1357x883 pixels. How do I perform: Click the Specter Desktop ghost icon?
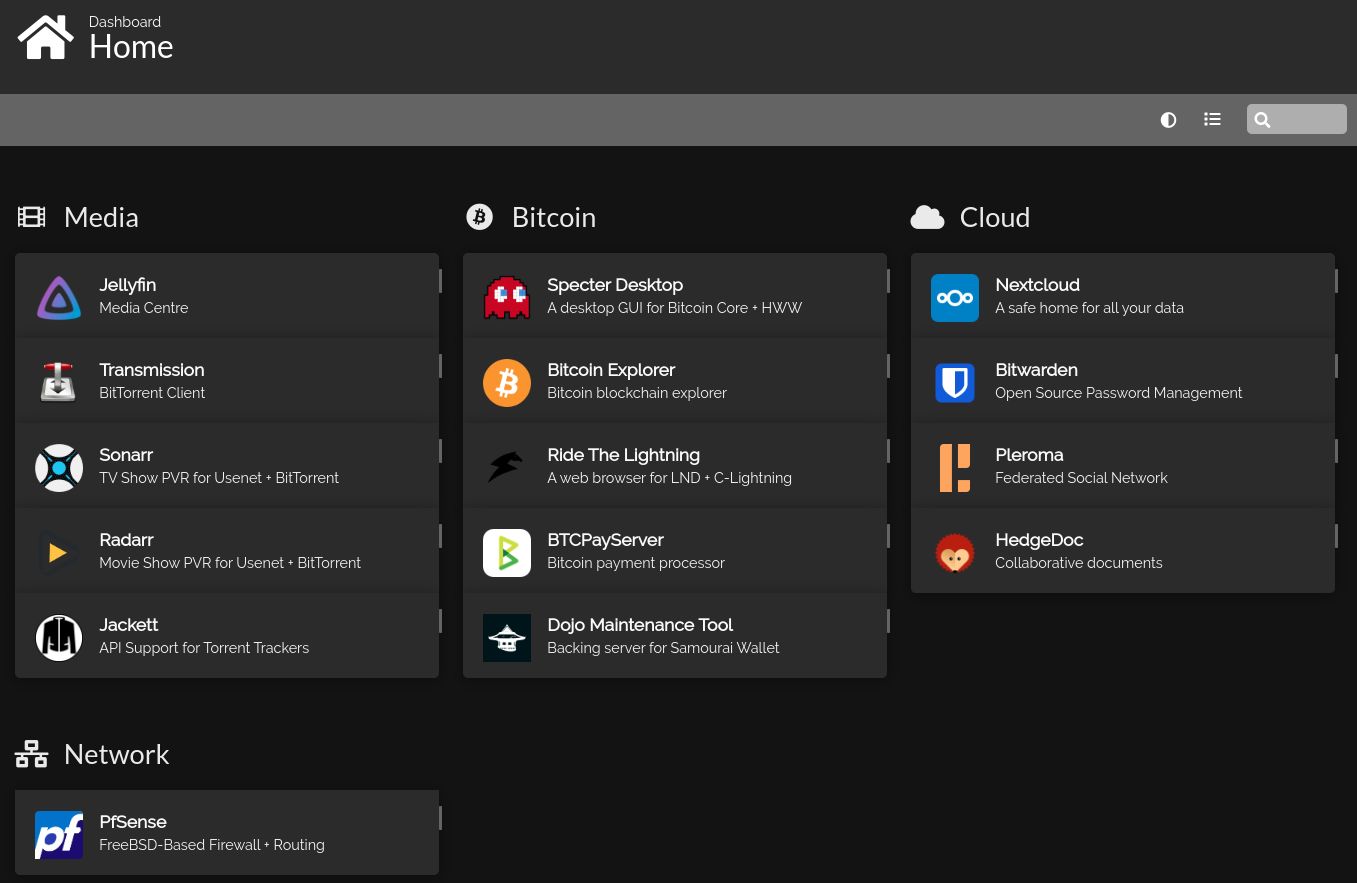[507, 297]
